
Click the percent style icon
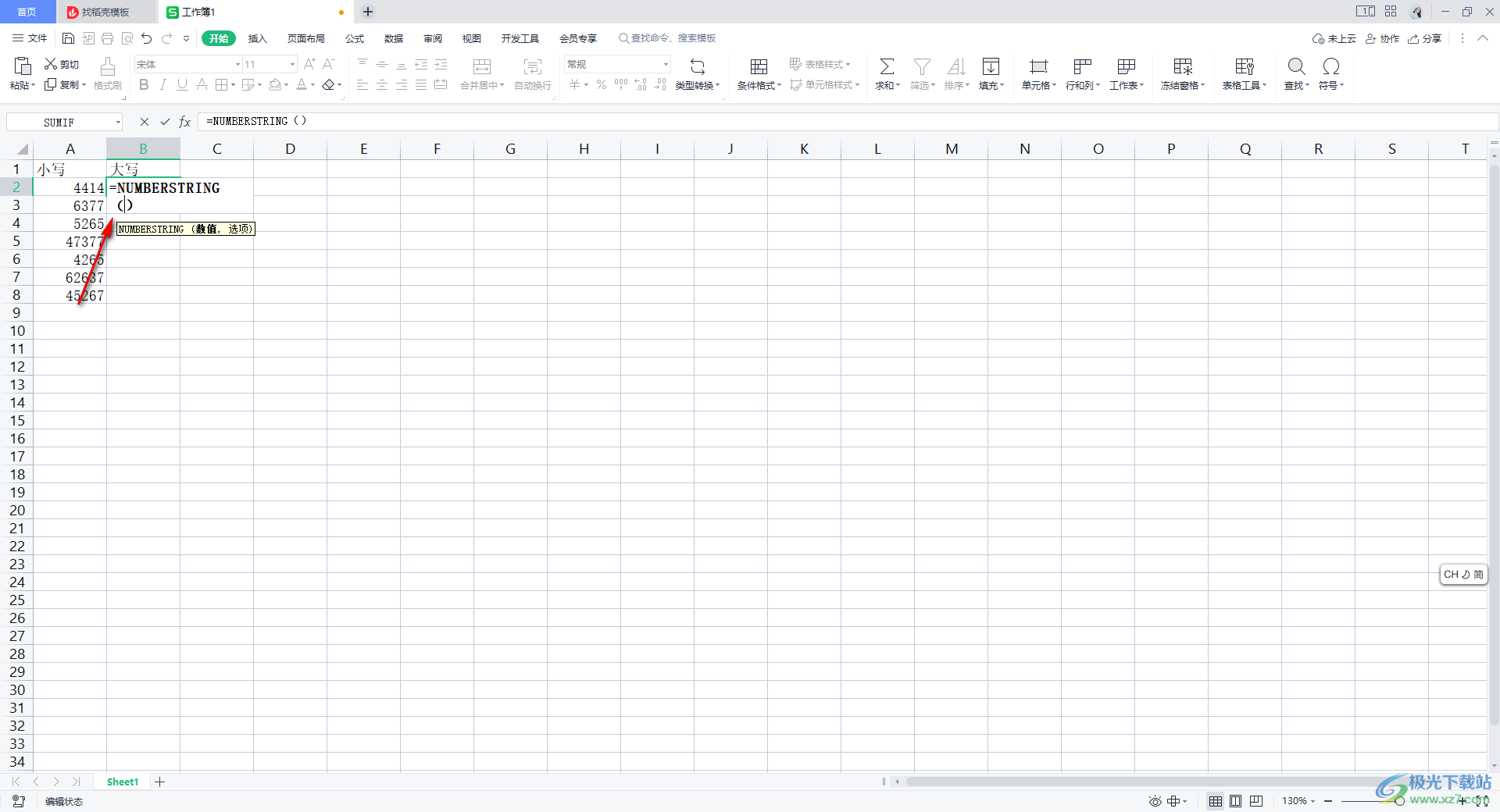coord(602,84)
